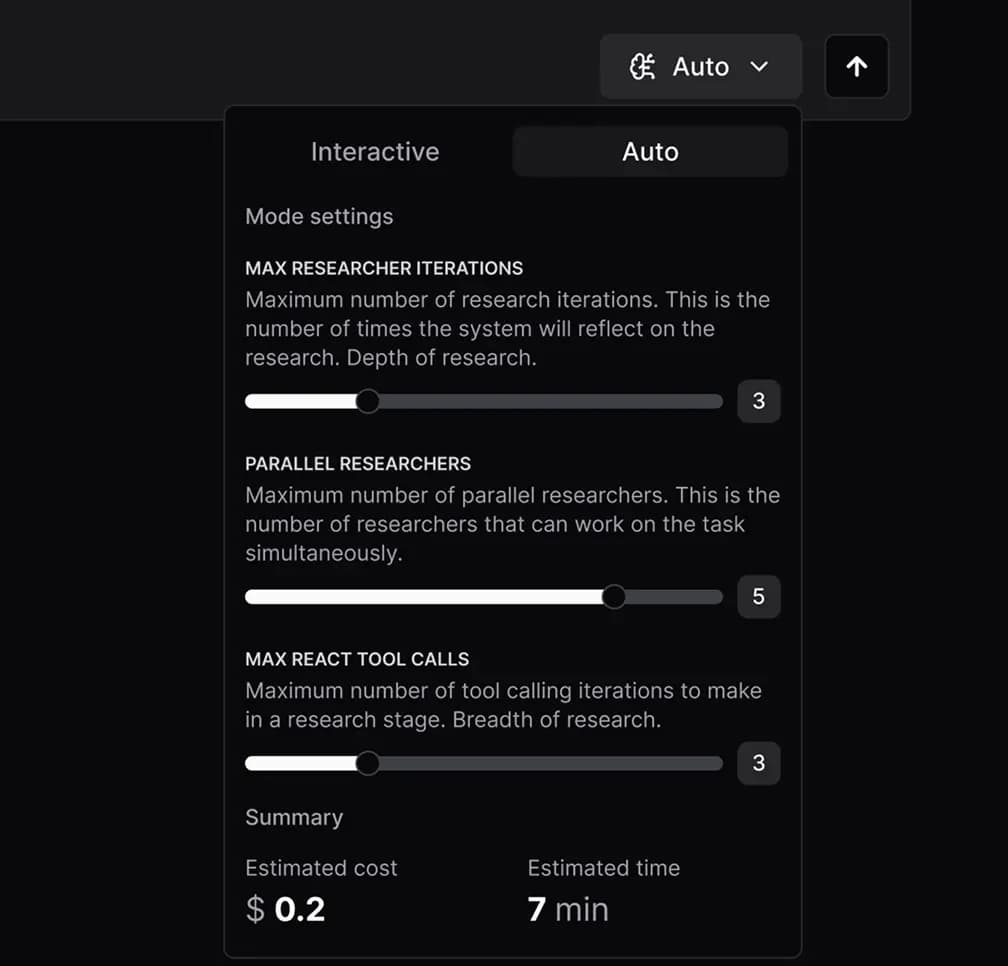Screen dimensions: 1008x966
Task: Select the Auto tab
Action: 649,151
